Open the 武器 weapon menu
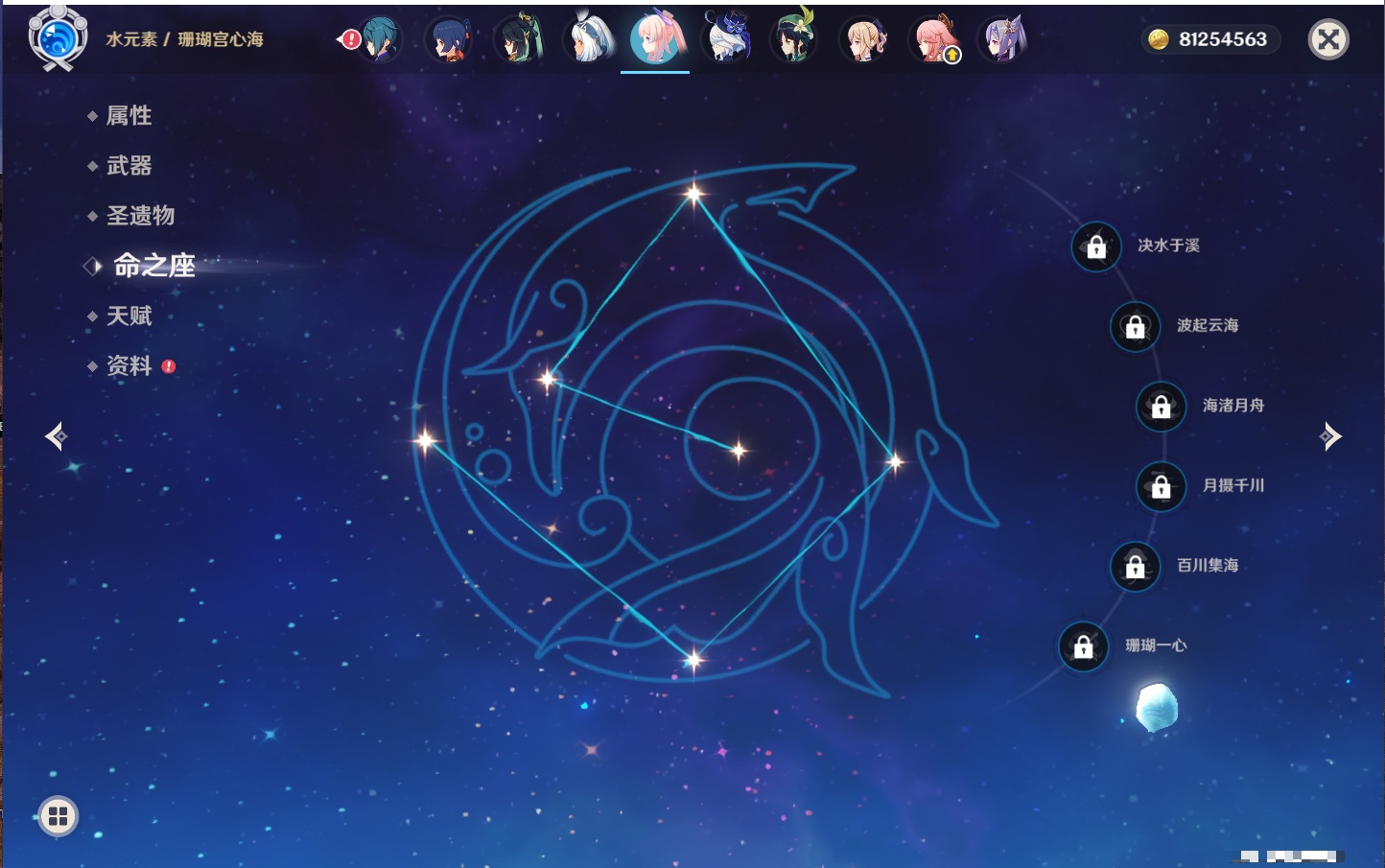 click(129, 166)
